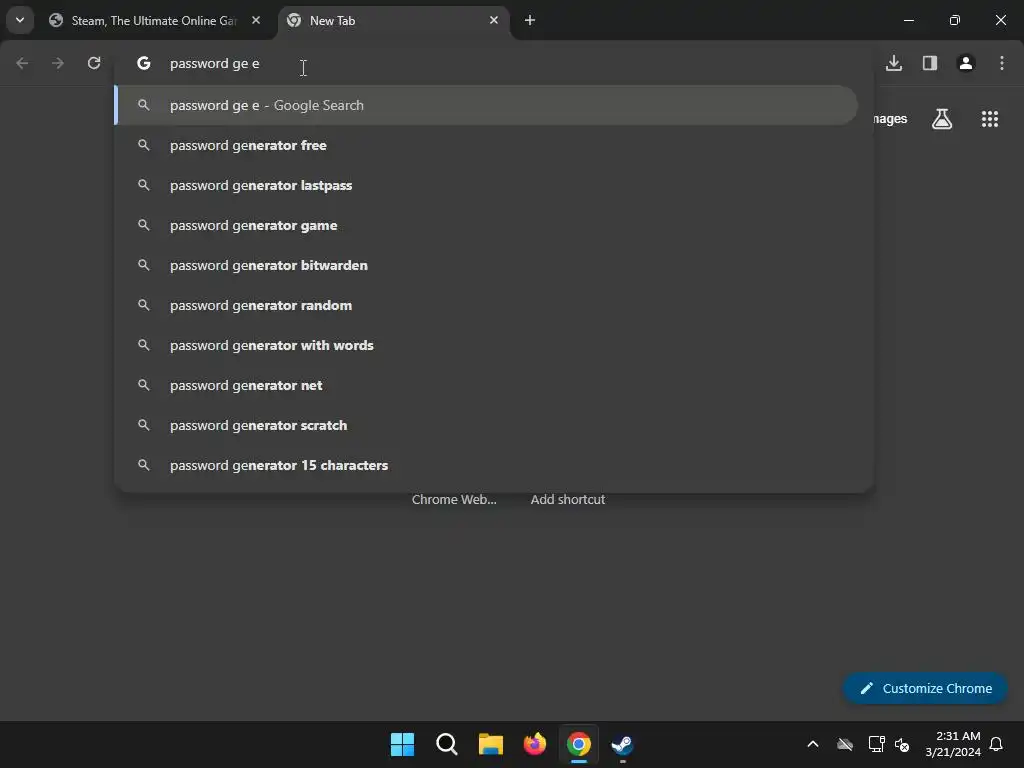The height and width of the screenshot is (768, 1024).
Task: Choose suggestion 'password generator 15 characters'
Action: click(486, 465)
